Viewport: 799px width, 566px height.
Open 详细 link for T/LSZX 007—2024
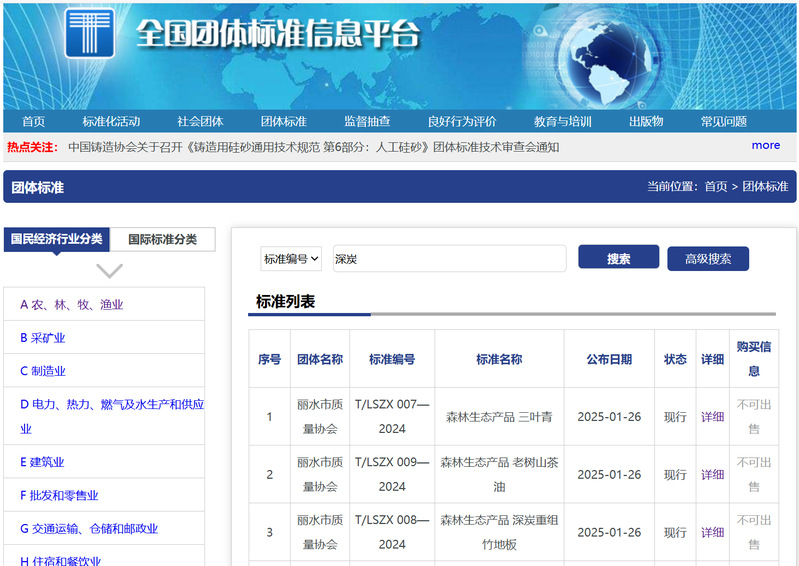pos(712,417)
